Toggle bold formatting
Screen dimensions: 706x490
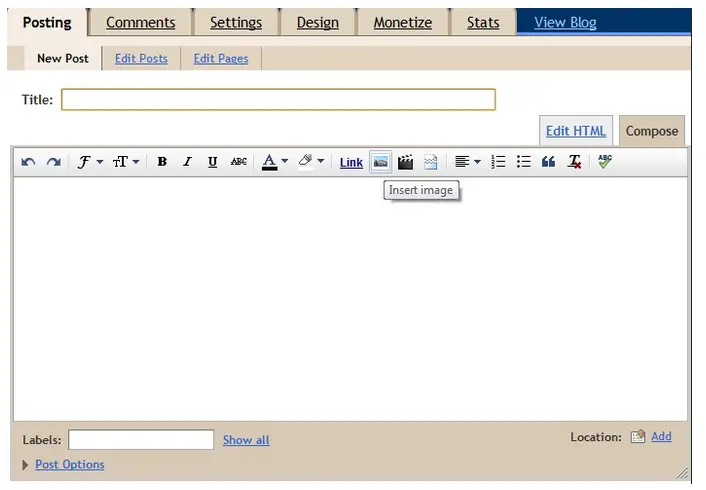click(x=162, y=162)
